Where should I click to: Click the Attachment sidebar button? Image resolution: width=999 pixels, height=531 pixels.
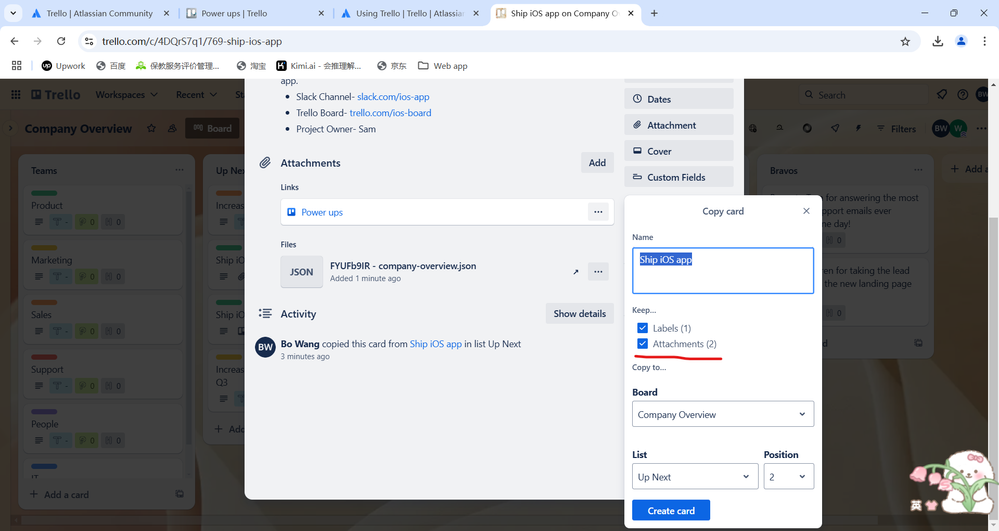pyautogui.click(x=679, y=125)
